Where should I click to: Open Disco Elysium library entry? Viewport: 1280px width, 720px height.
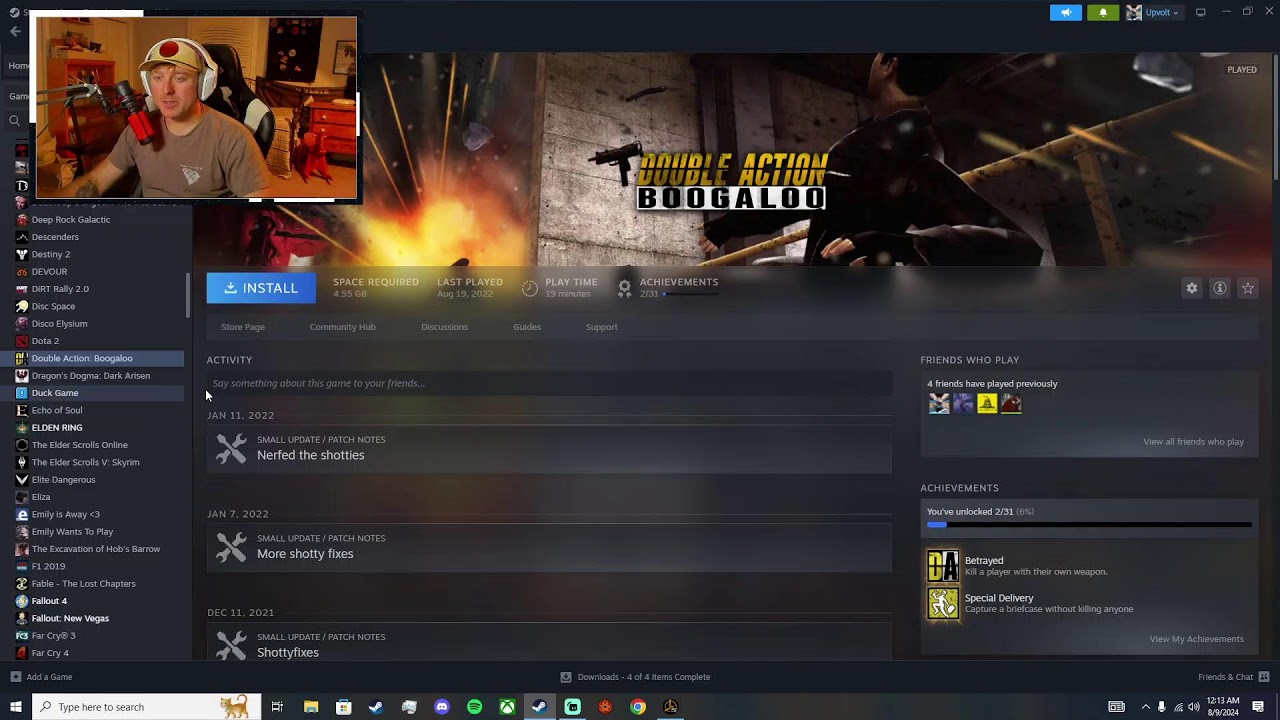tap(59, 324)
